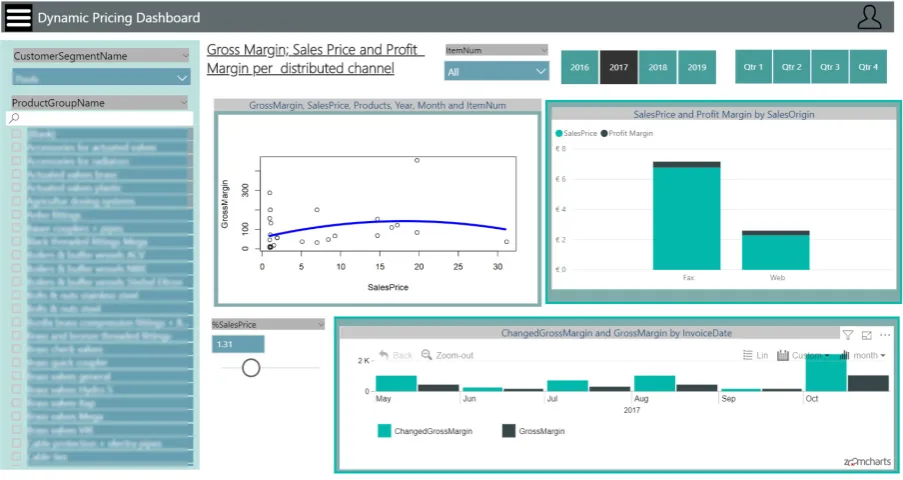Filter to Qtr 3
The height and width of the screenshot is (480, 903).
(x=830, y=67)
